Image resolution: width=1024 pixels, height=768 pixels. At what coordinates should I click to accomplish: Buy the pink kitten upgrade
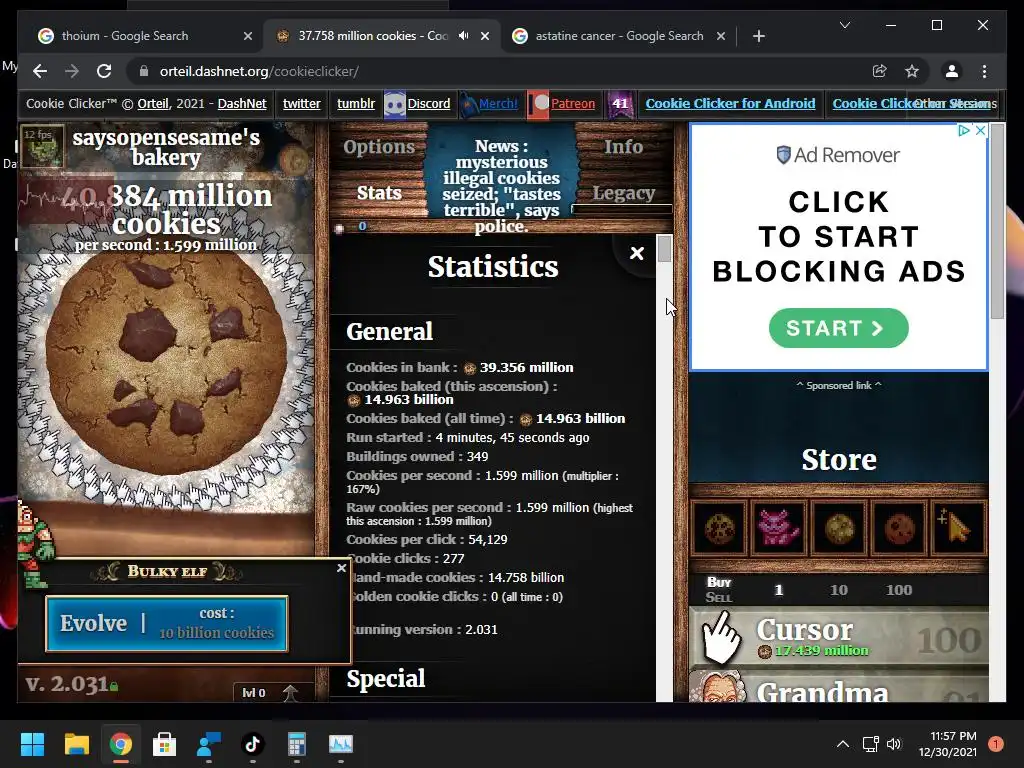click(778, 528)
